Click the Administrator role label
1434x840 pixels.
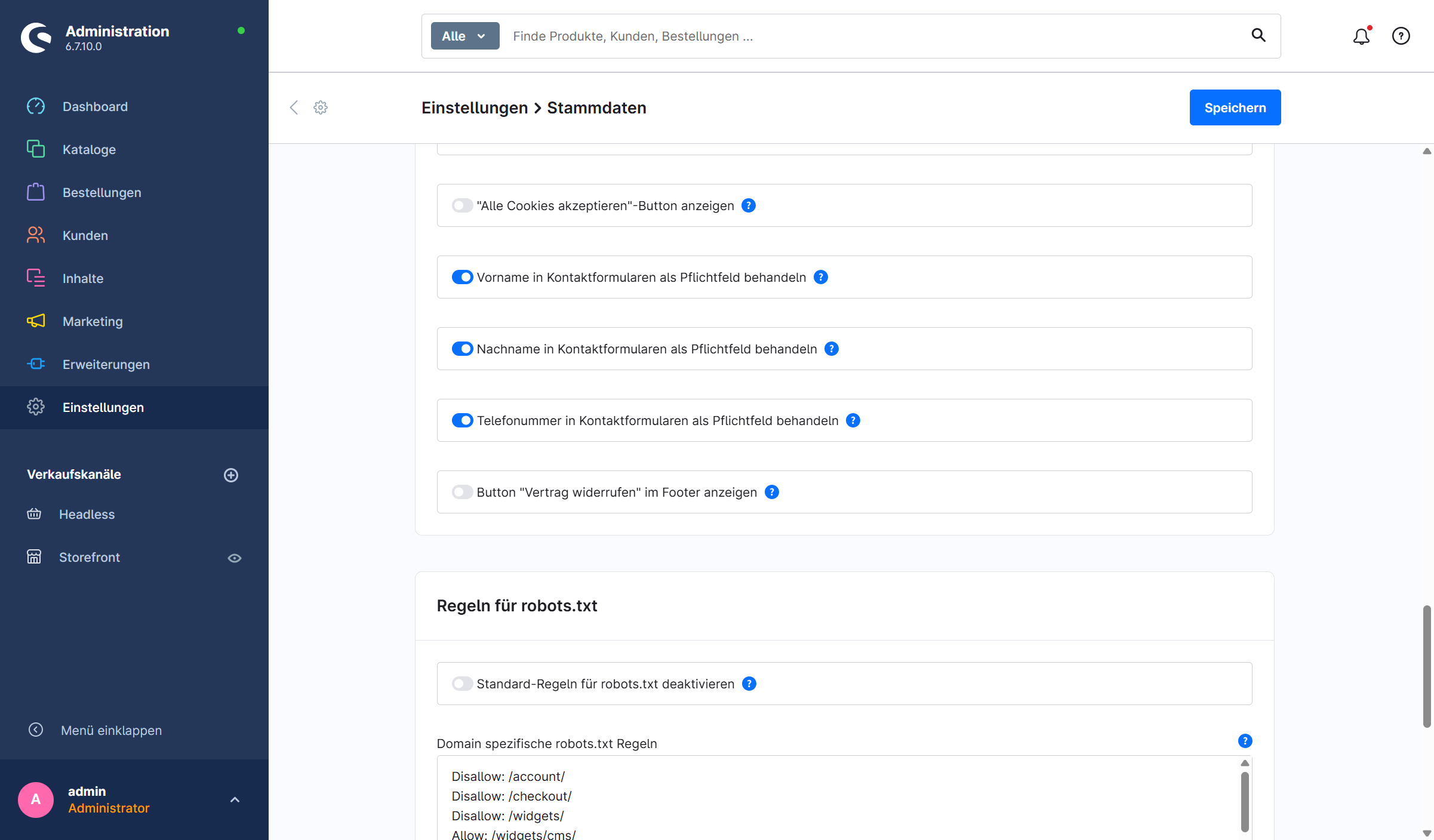point(109,808)
